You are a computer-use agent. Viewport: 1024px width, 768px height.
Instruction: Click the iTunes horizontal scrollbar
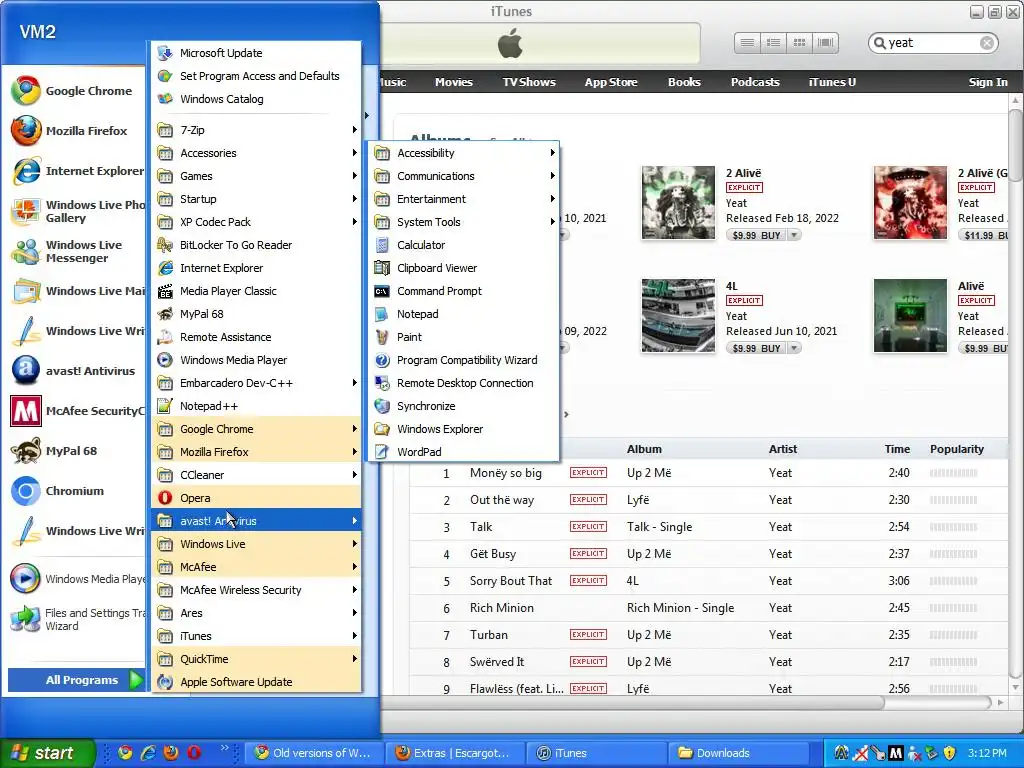(632, 703)
